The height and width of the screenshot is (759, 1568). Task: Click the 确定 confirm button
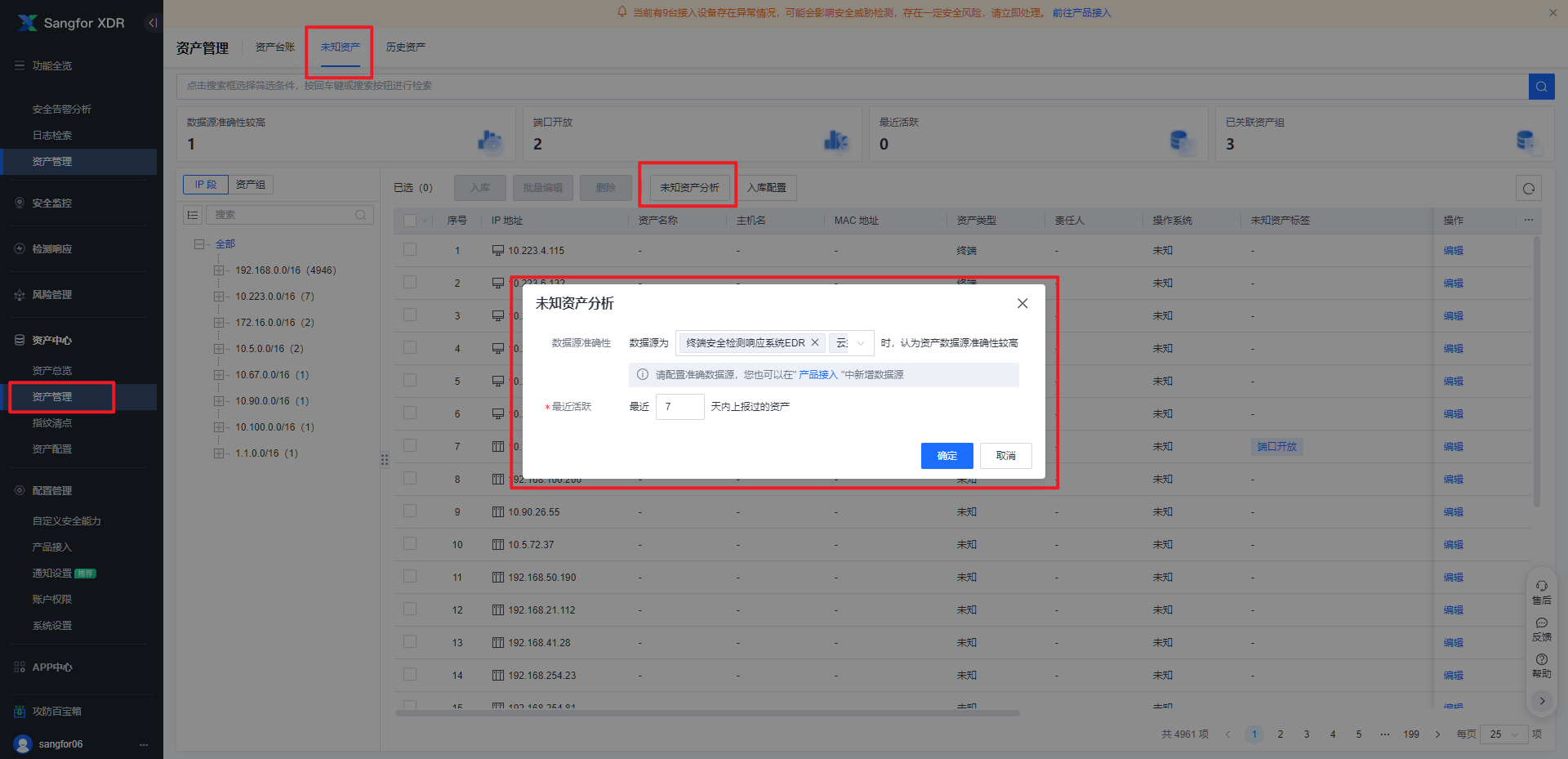point(947,456)
